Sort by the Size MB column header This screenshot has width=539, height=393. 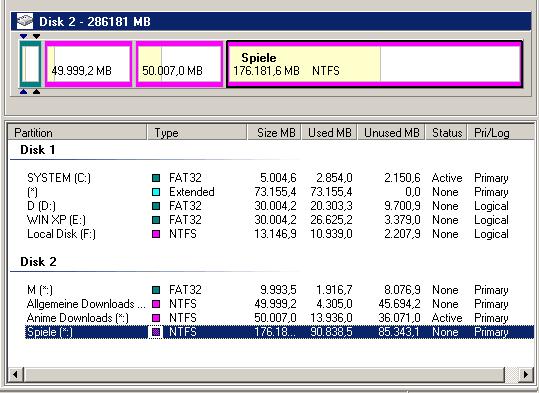coord(274,133)
